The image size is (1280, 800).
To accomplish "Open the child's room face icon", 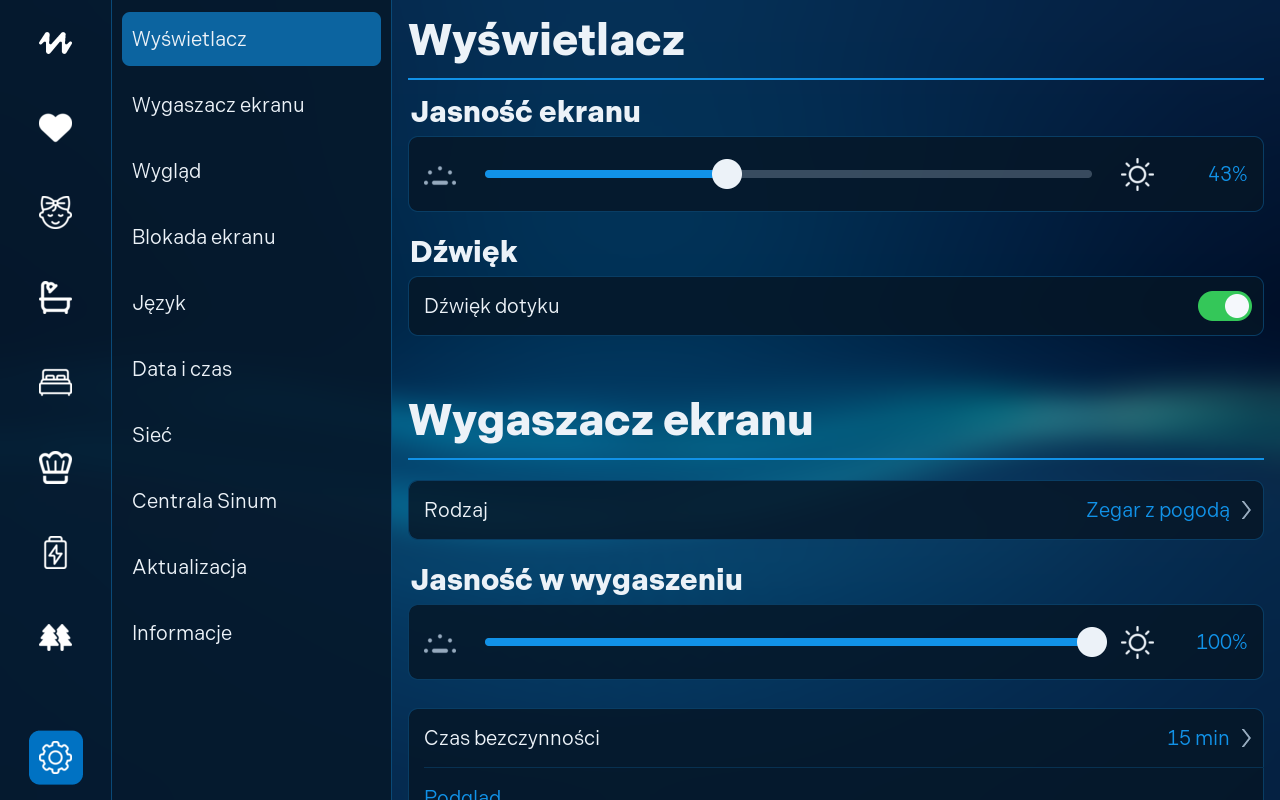I will tap(55, 212).
